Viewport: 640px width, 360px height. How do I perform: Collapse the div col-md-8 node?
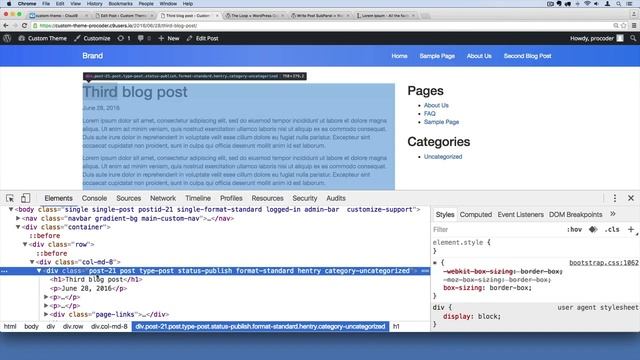[32, 262]
